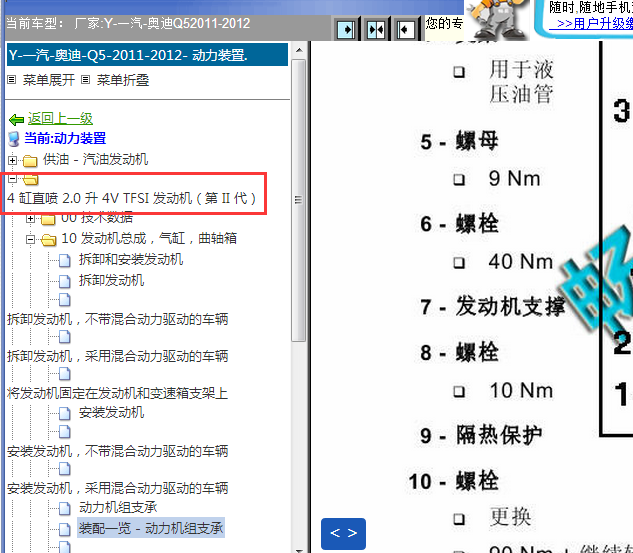Click the icon beside 菜单折叠

[x=85, y=80]
